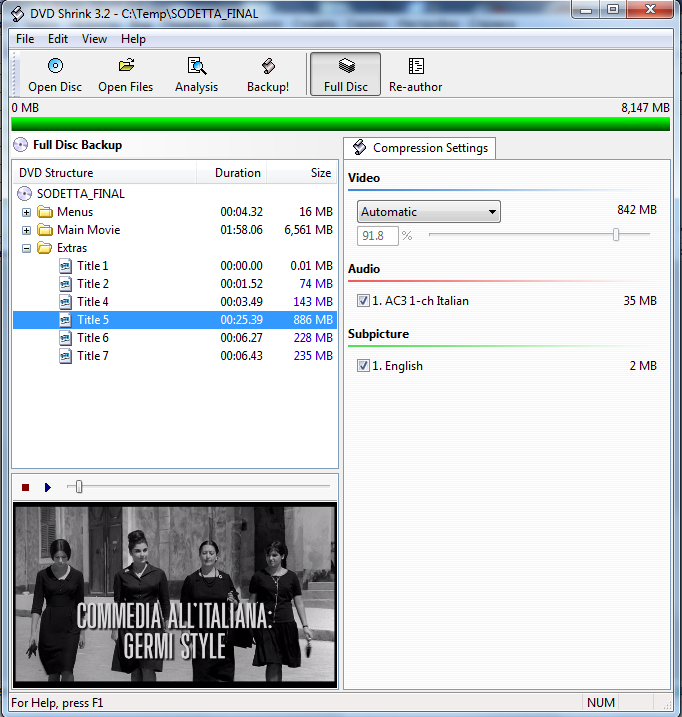Play preview with the blue play button
The height and width of the screenshot is (717, 682).
coord(48,487)
